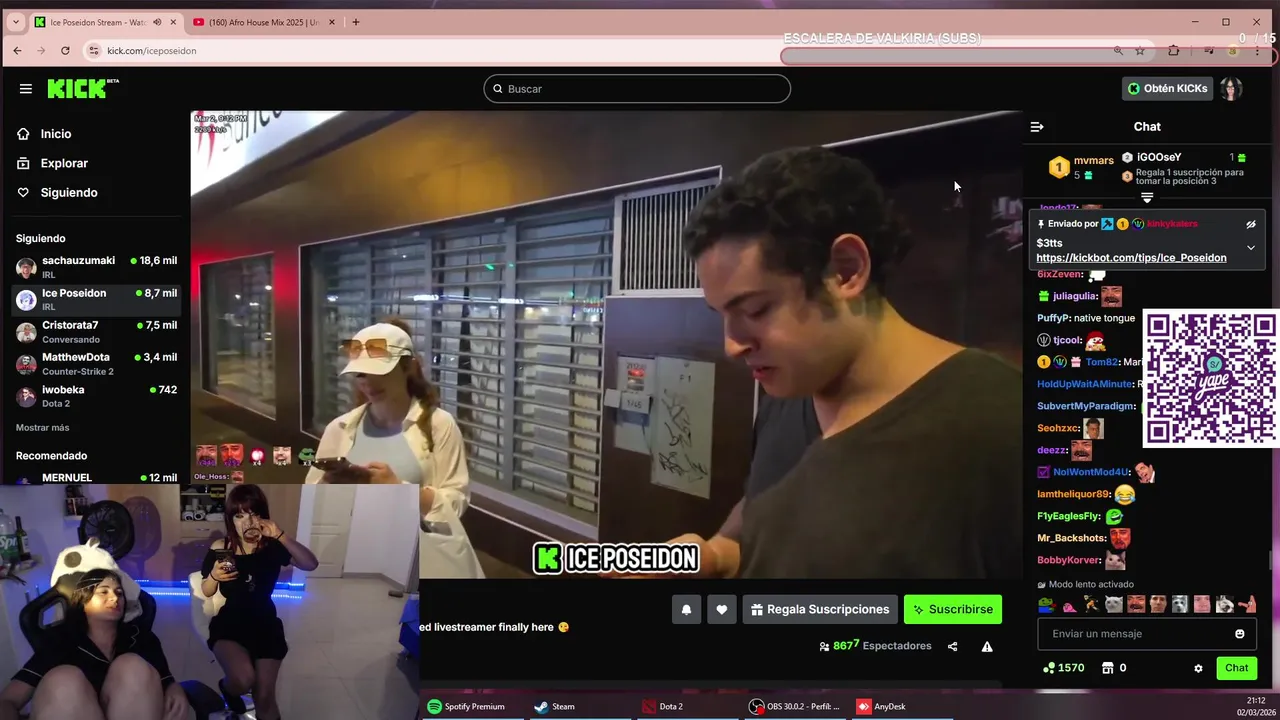Open the sachauzumaki channel
Image resolution: width=1280 pixels, height=720 pixels.
coord(96,267)
